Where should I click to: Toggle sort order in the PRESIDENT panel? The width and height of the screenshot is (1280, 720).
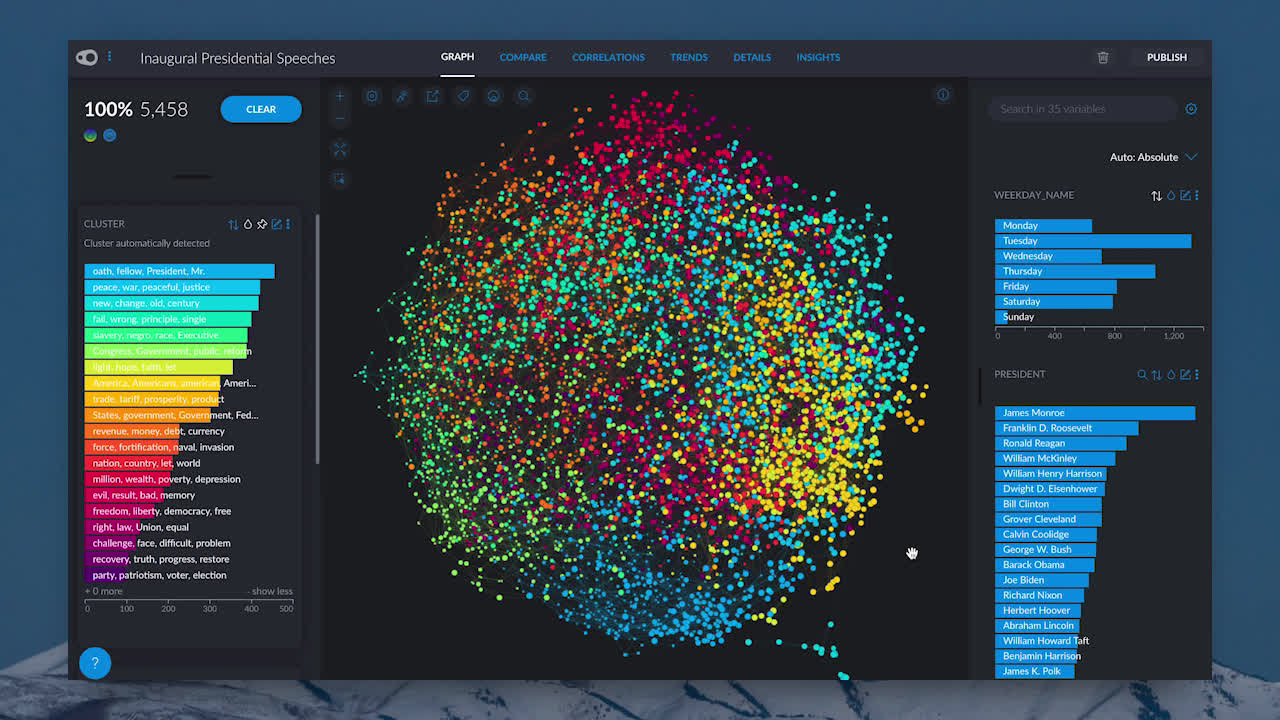pyautogui.click(x=1156, y=375)
